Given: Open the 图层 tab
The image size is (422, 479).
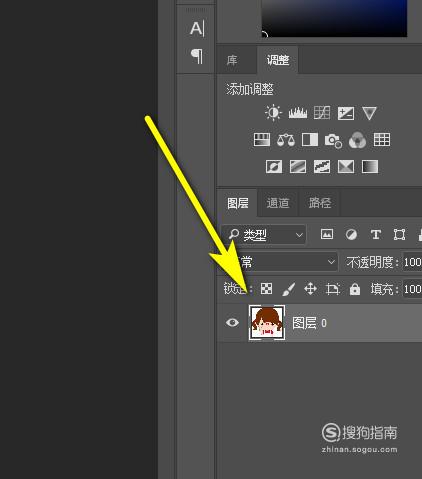Looking at the screenshot, I should click(238, 203).
